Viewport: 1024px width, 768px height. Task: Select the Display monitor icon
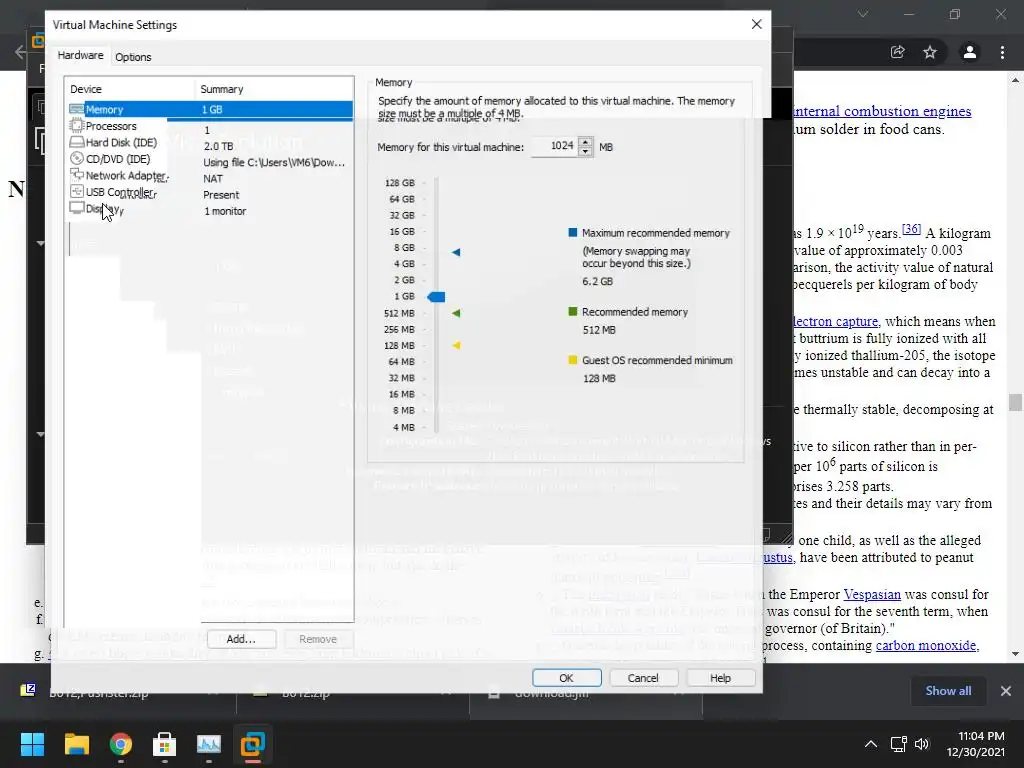[x=77, y=208]
